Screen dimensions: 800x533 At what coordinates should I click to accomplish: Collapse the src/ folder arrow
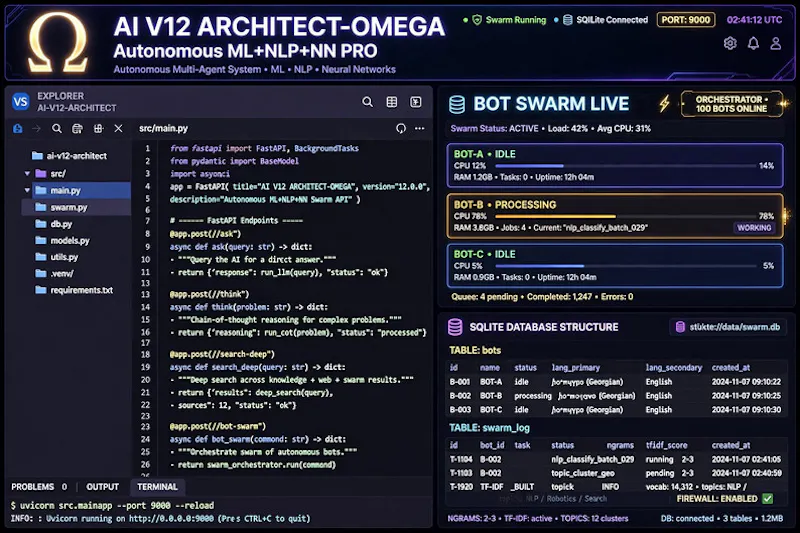[x=27, y=173]
